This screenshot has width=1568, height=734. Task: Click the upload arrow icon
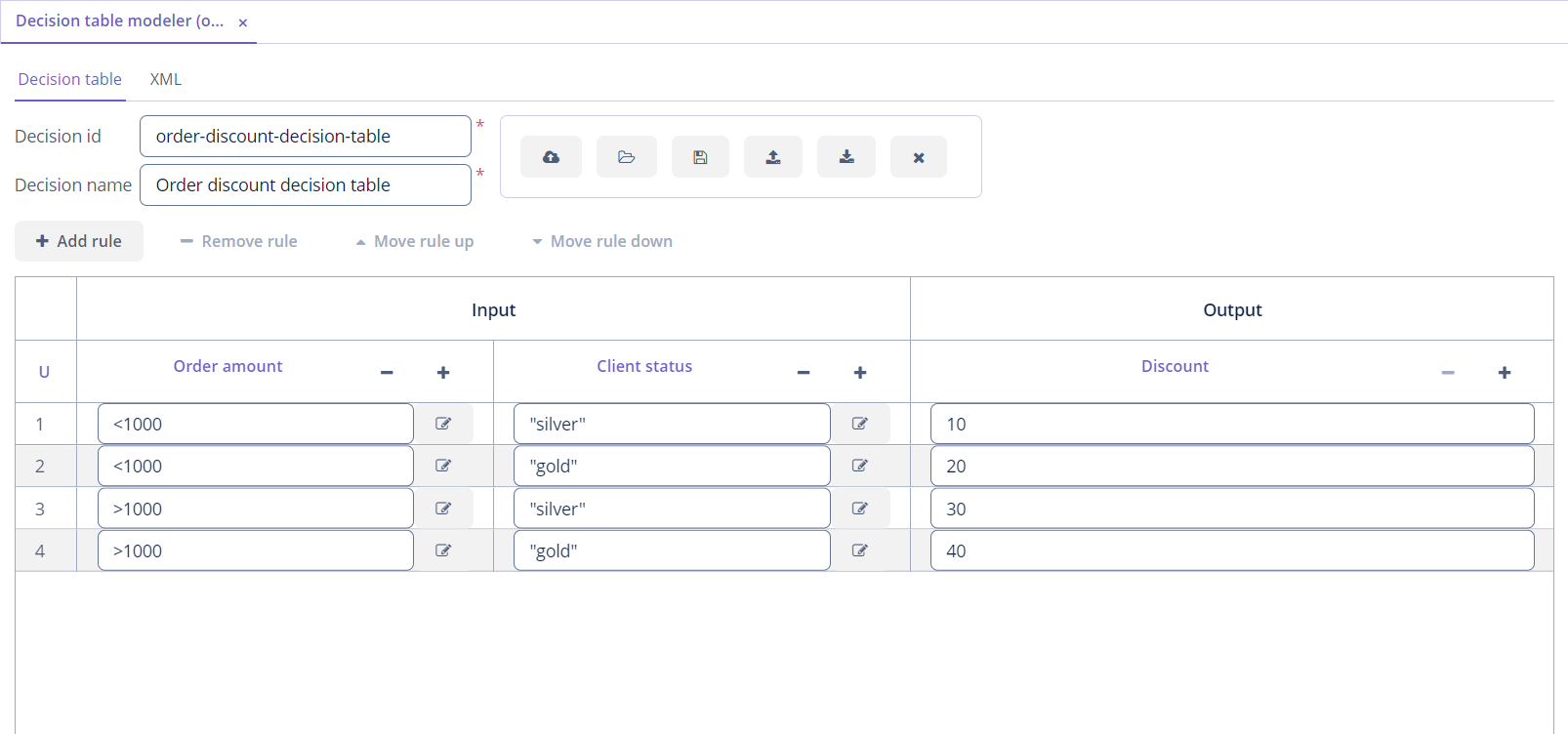tap(773, 157)
